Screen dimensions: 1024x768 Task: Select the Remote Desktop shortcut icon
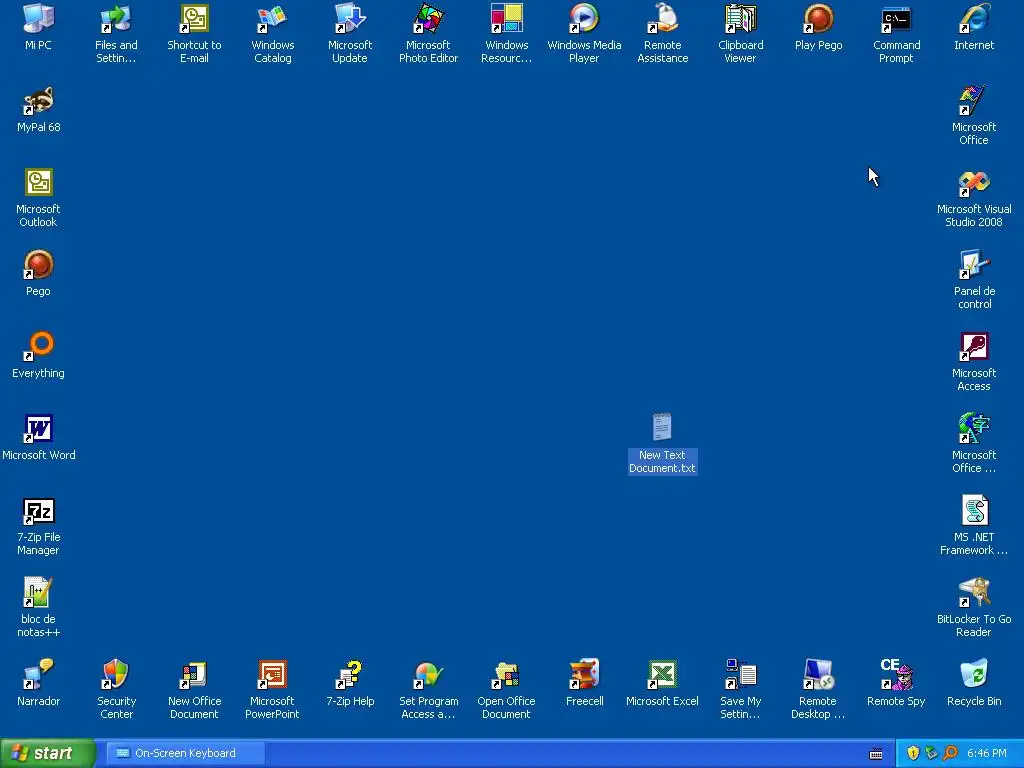click(x=818, y=675)
